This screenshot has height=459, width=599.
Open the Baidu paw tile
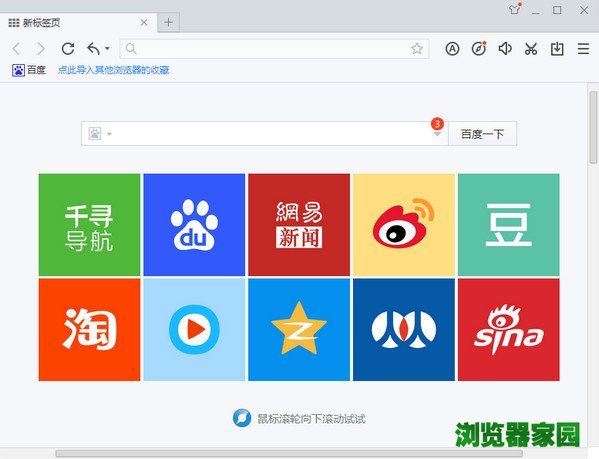click(194, 225)
